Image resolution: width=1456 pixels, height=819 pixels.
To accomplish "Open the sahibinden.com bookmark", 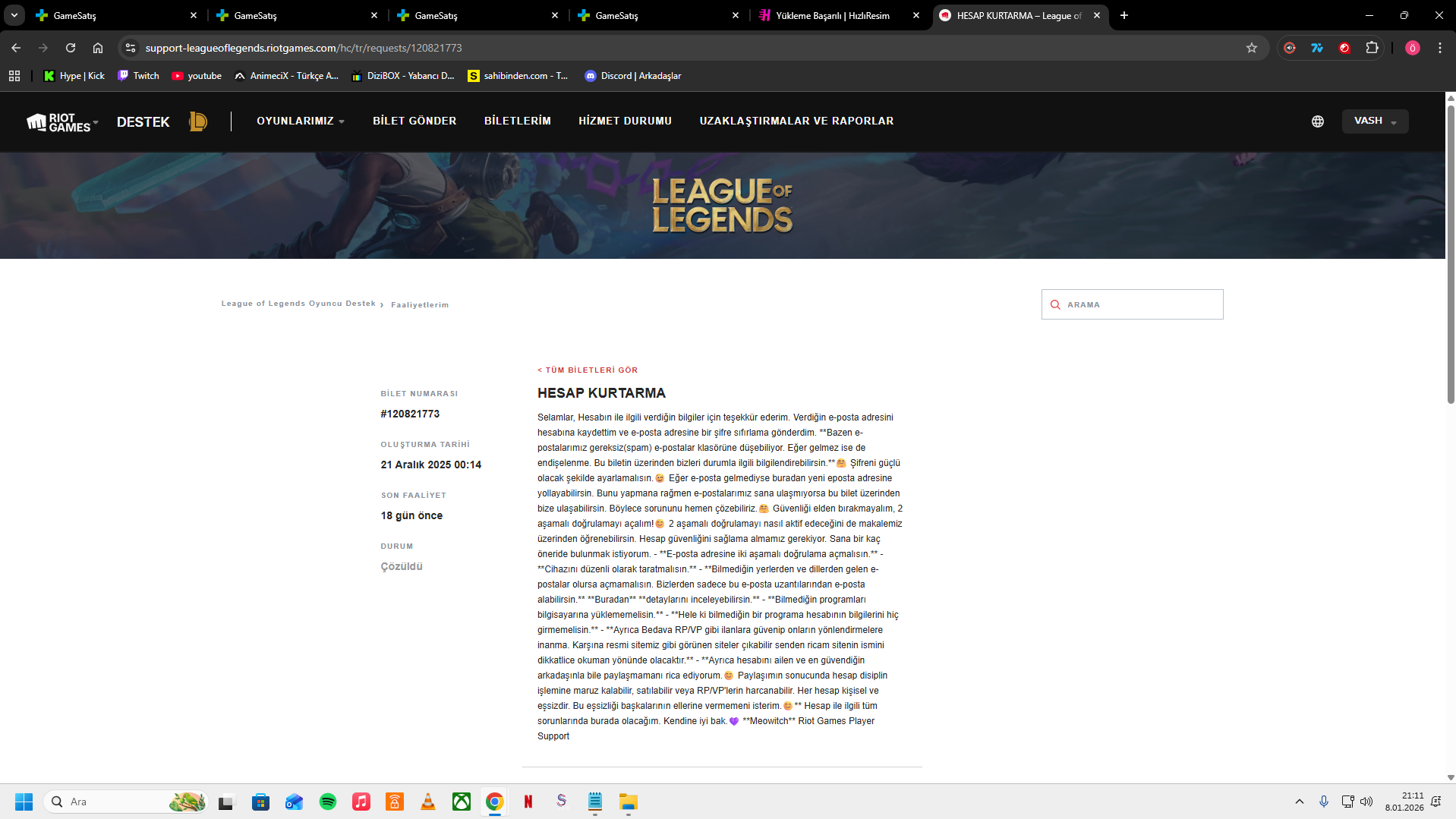I will [x=518, y=76].
